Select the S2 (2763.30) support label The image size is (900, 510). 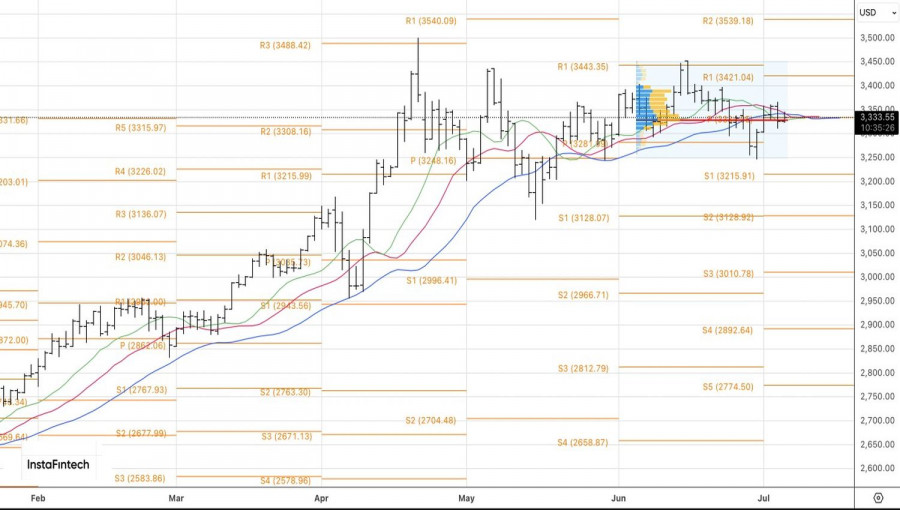pyautogui.click(x=285, y=393)
